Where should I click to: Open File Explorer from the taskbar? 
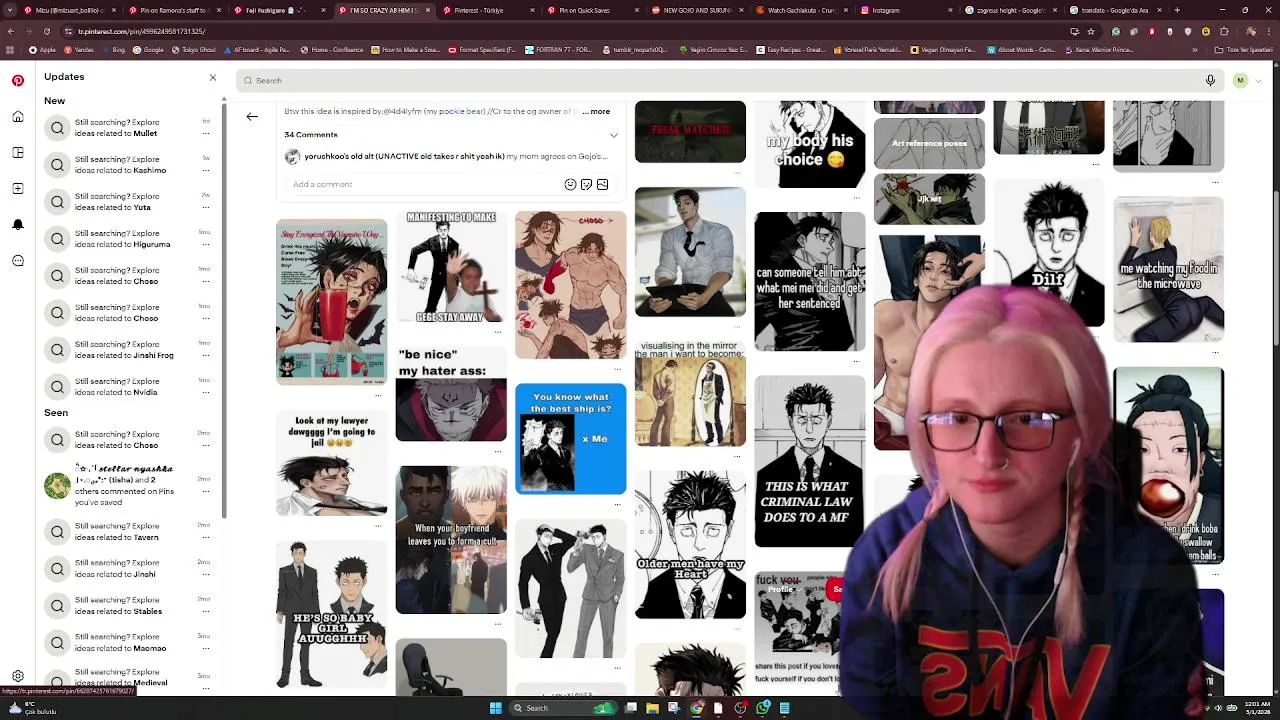click(x=652, y=708)
